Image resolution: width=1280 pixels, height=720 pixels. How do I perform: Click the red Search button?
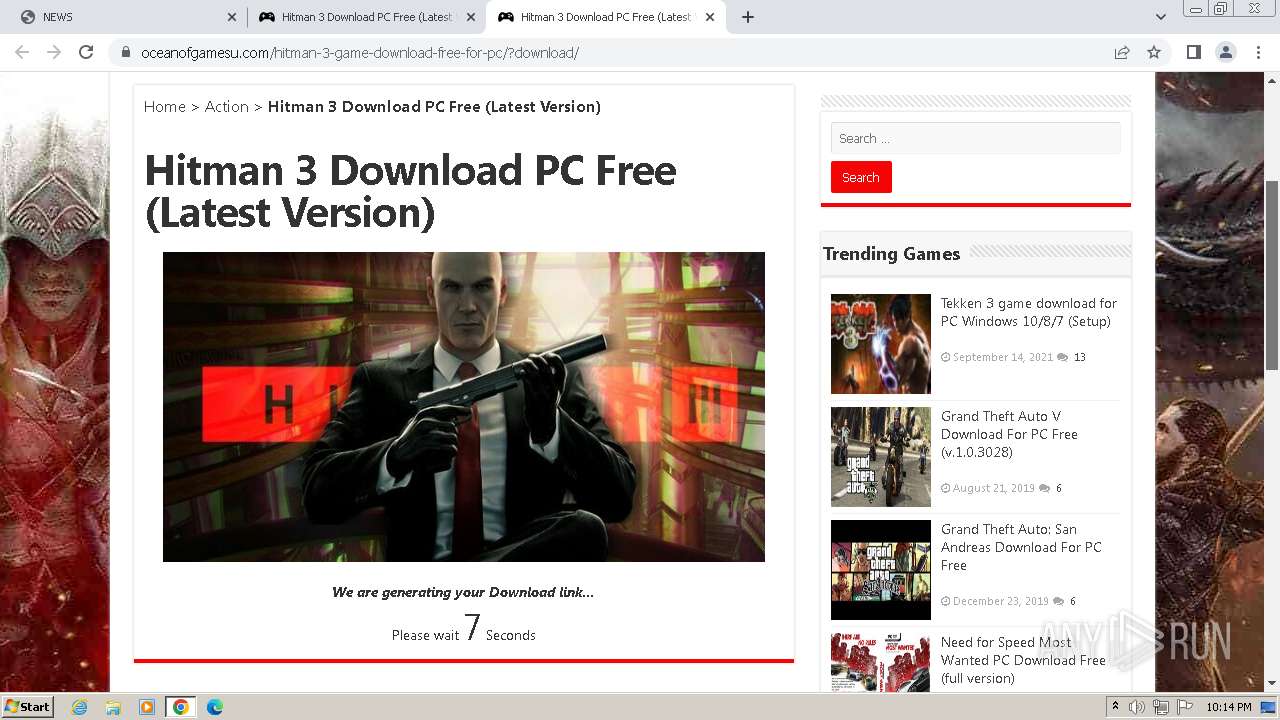click(861, 177)
